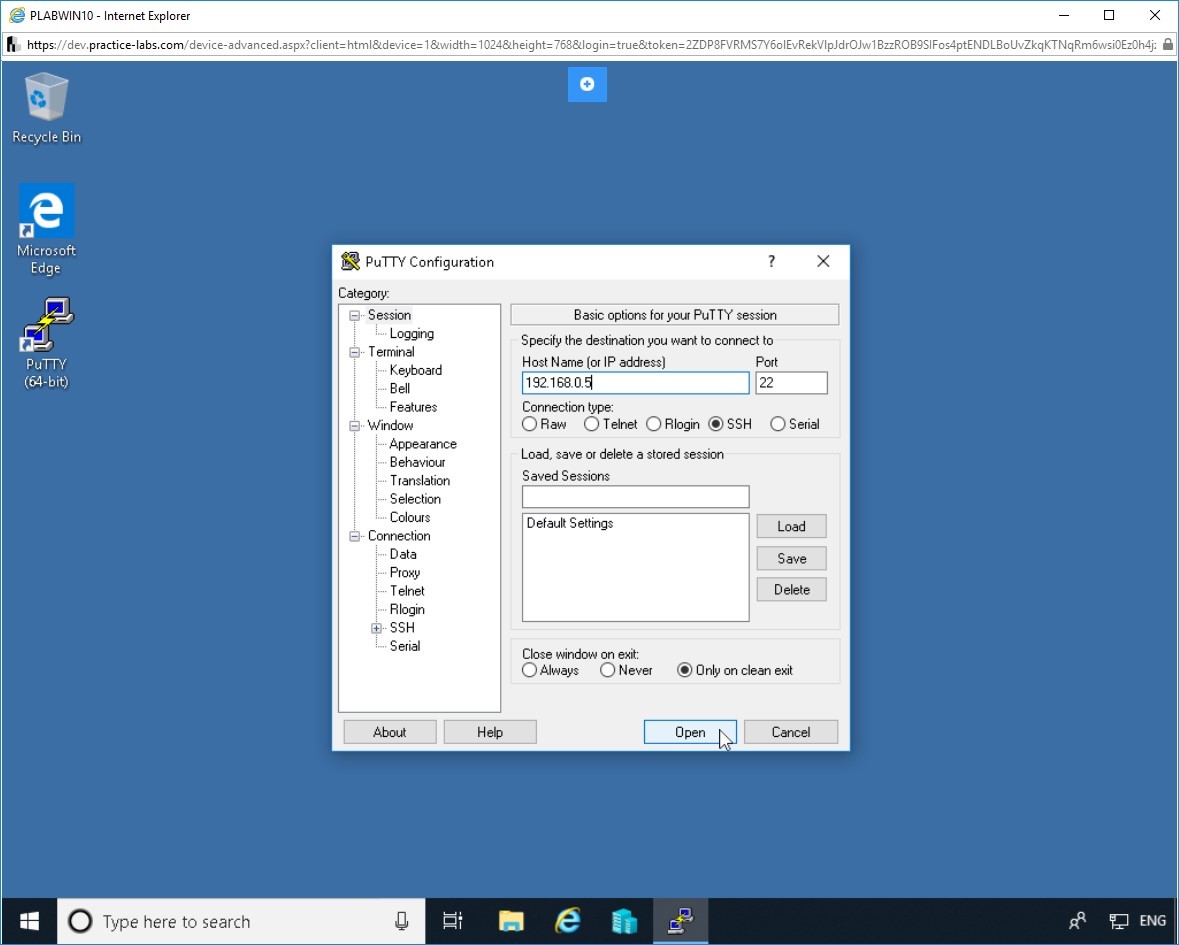Viewport: 1179px width, 945px height.
Task: Click the site favicon beside the URL
Action: [x=13, y=45]
